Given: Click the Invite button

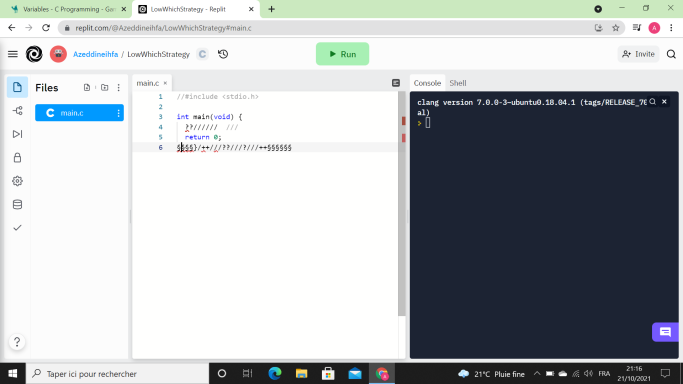Looking at the screenshot, I should pos(639,54).
